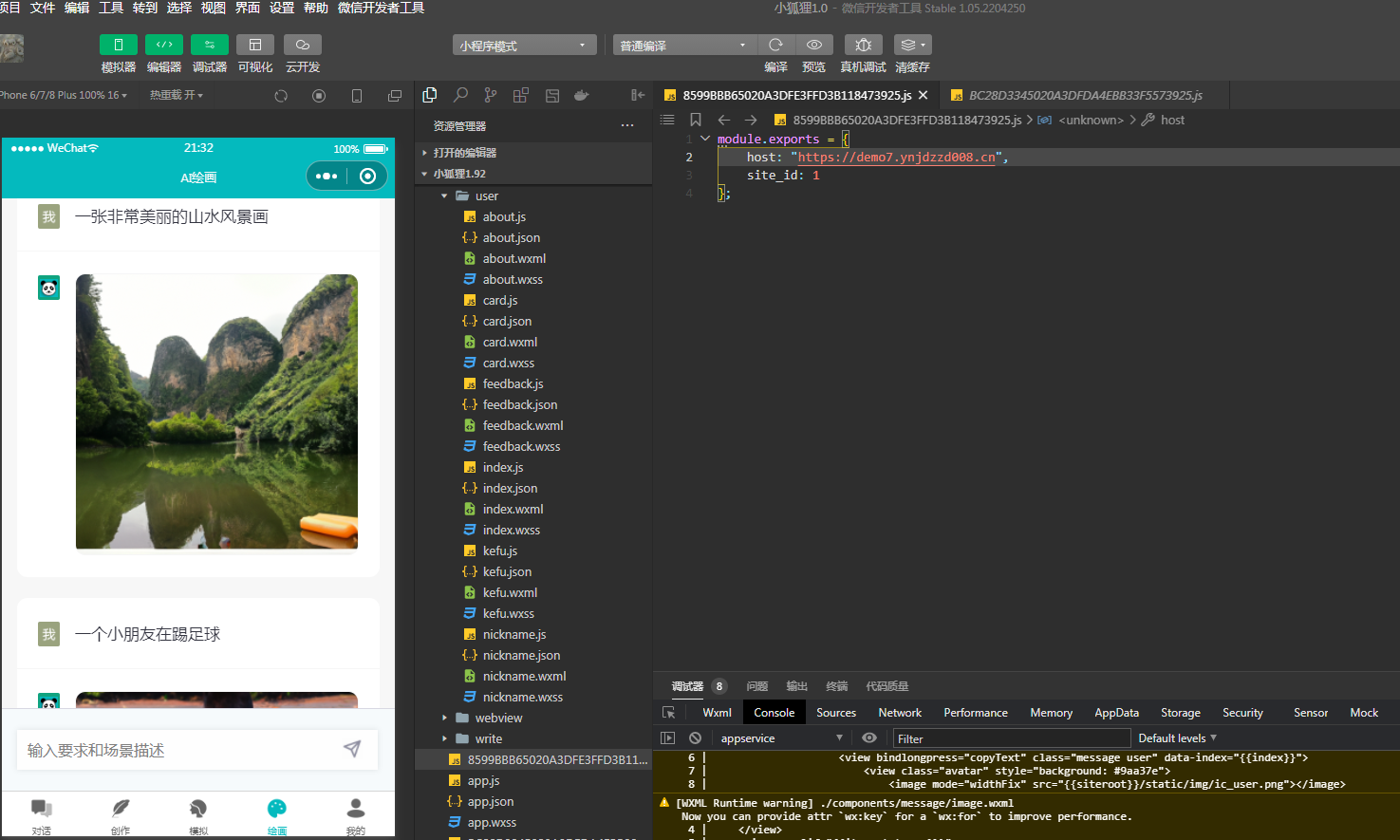The image size is (1400, 840).
Task: Open kefu.js file
Action: click(533, 551)
